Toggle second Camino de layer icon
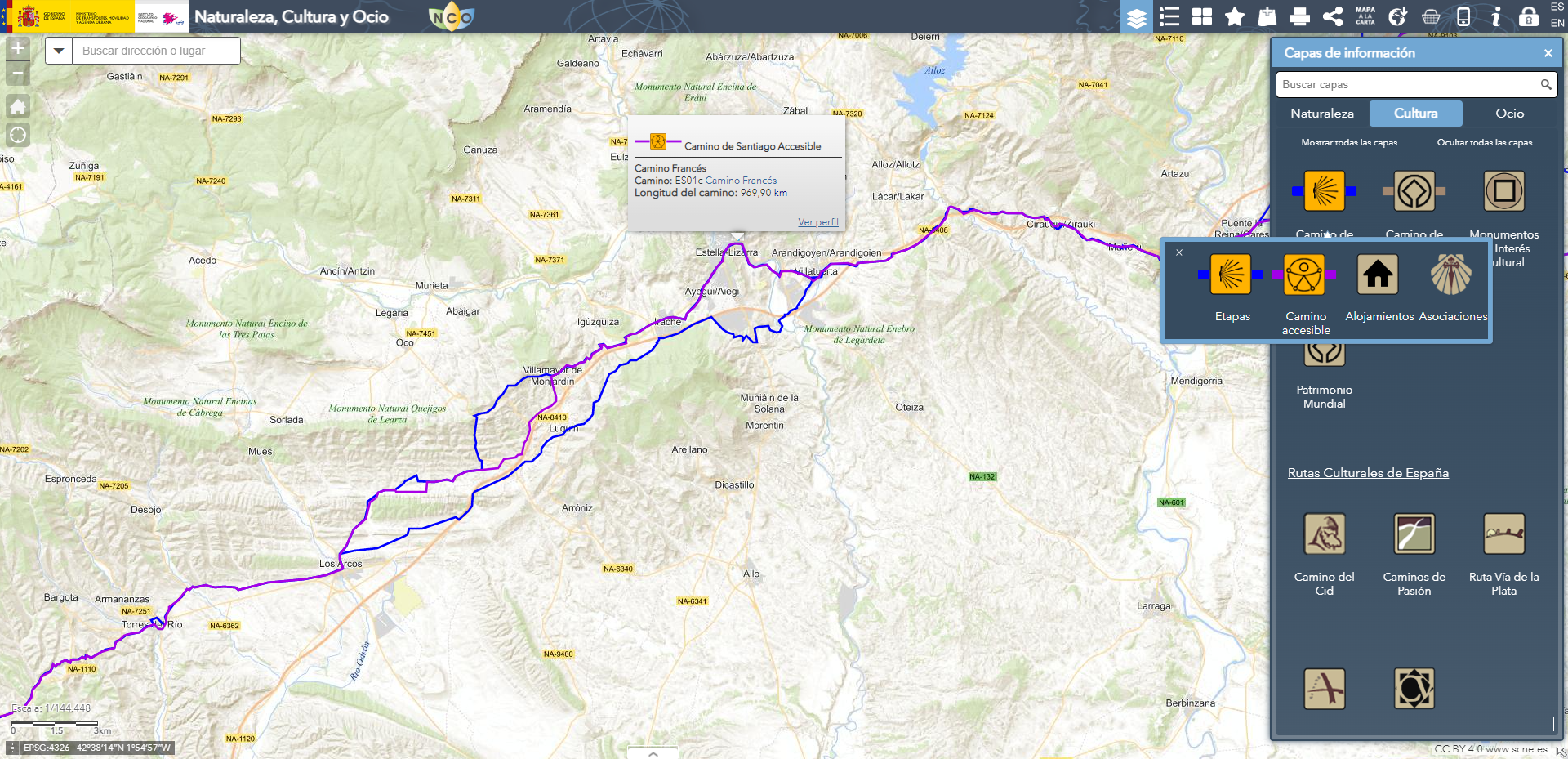The image size is (1568, 759). tap(1414, 191)
